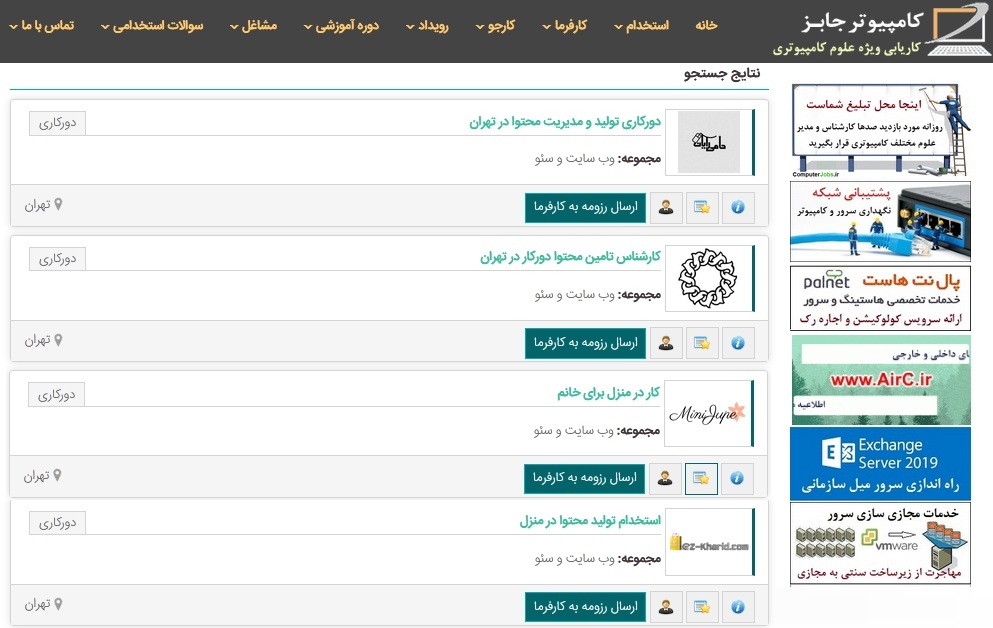
Task: Click employer profile icon for استخدام تولید محتوا در منزل job
Action: pos(666,606)
